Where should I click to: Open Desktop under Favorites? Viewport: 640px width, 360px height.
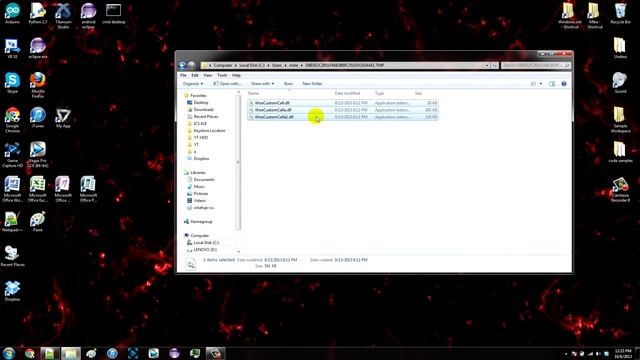click(x=200, y=102)
